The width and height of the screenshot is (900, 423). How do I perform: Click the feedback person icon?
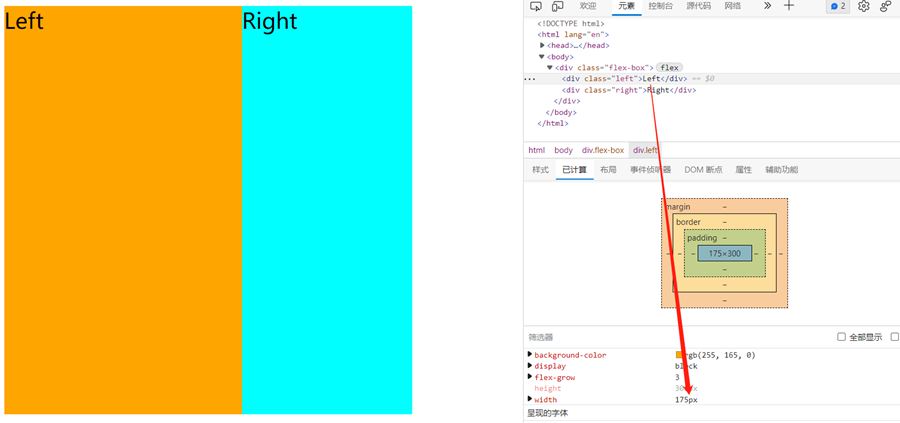(x=886, y=6)
